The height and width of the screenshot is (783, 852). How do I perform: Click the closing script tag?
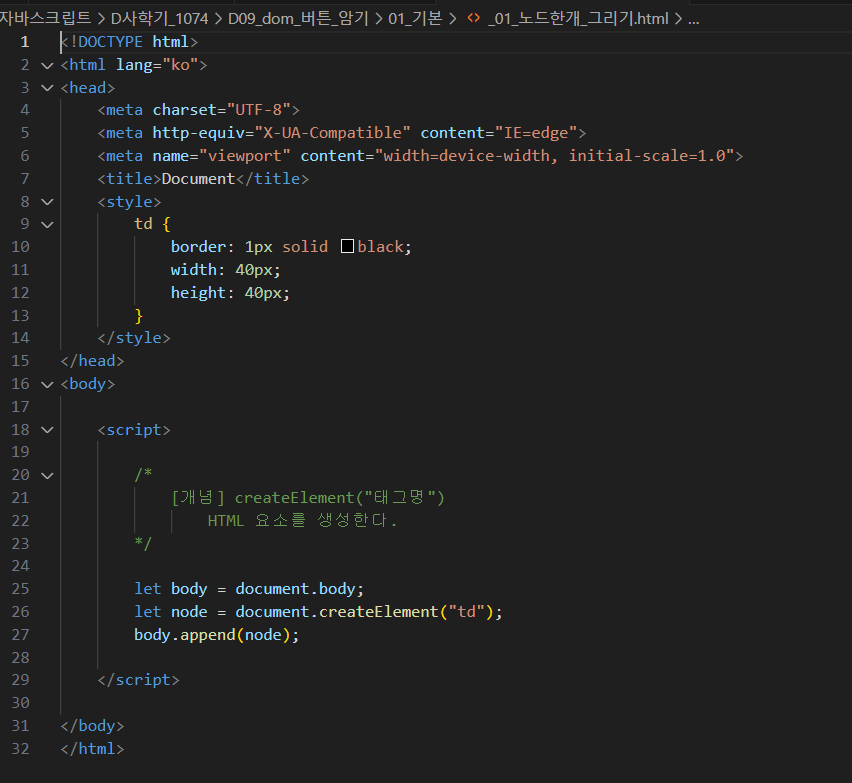[139, 680]
